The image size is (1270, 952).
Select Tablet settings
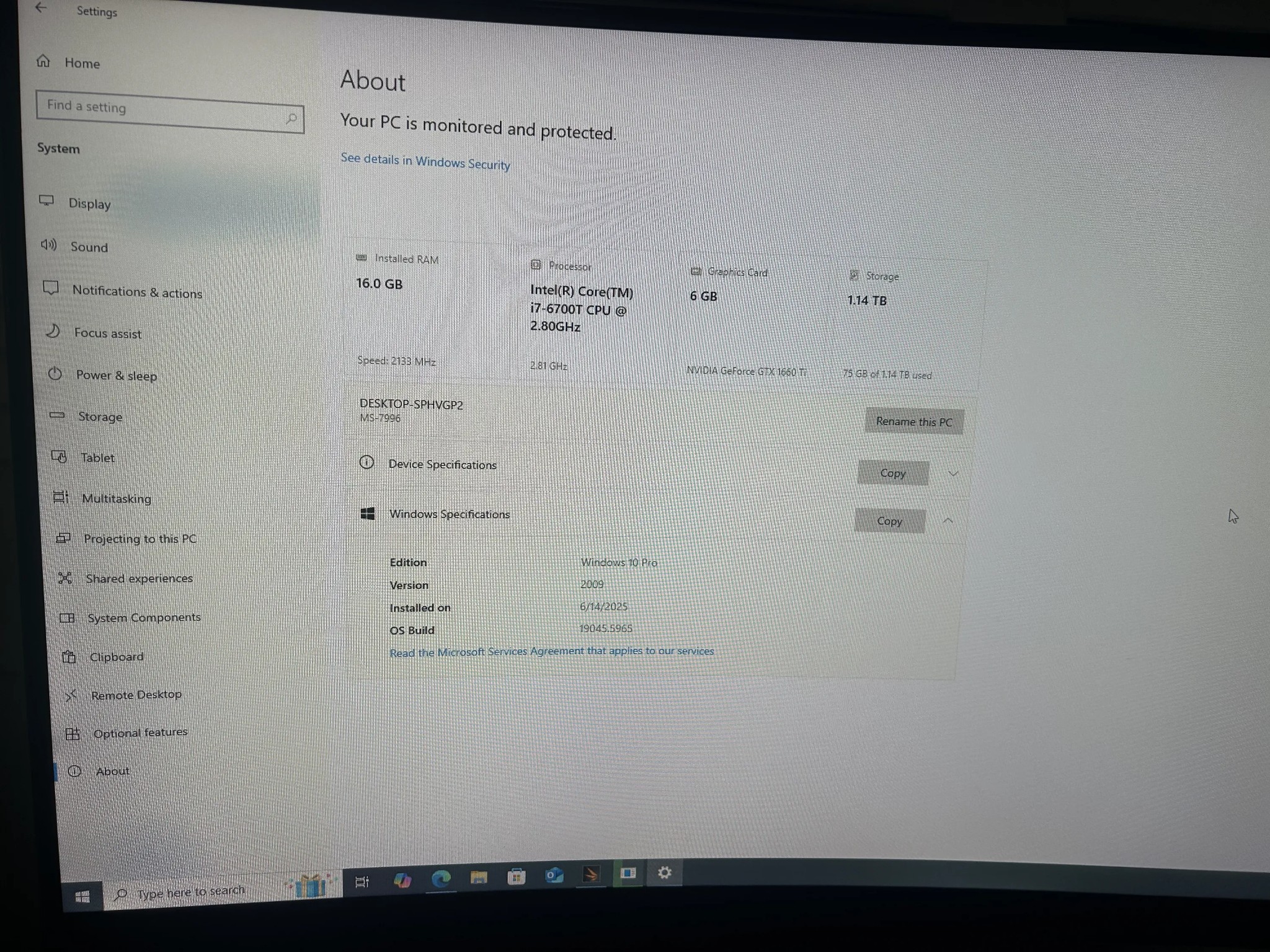[97, 457]
